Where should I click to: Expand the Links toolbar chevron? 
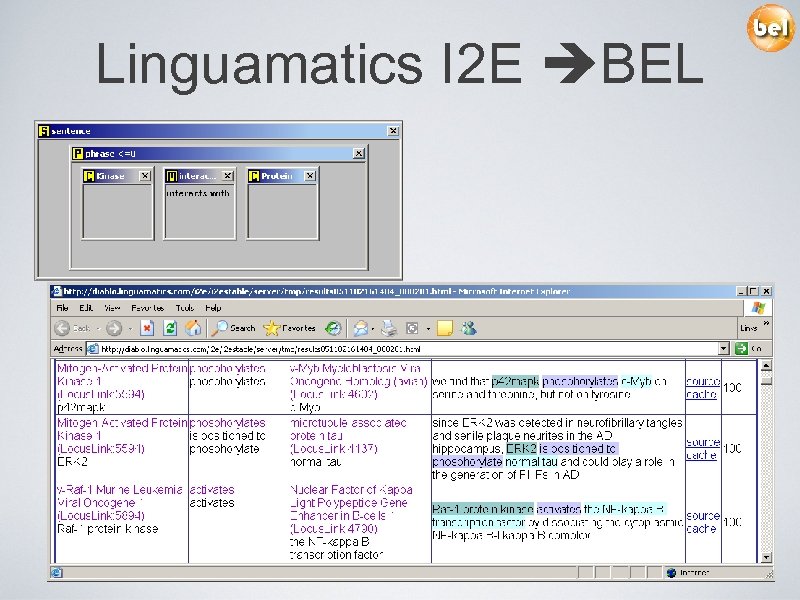click(766, 323)
